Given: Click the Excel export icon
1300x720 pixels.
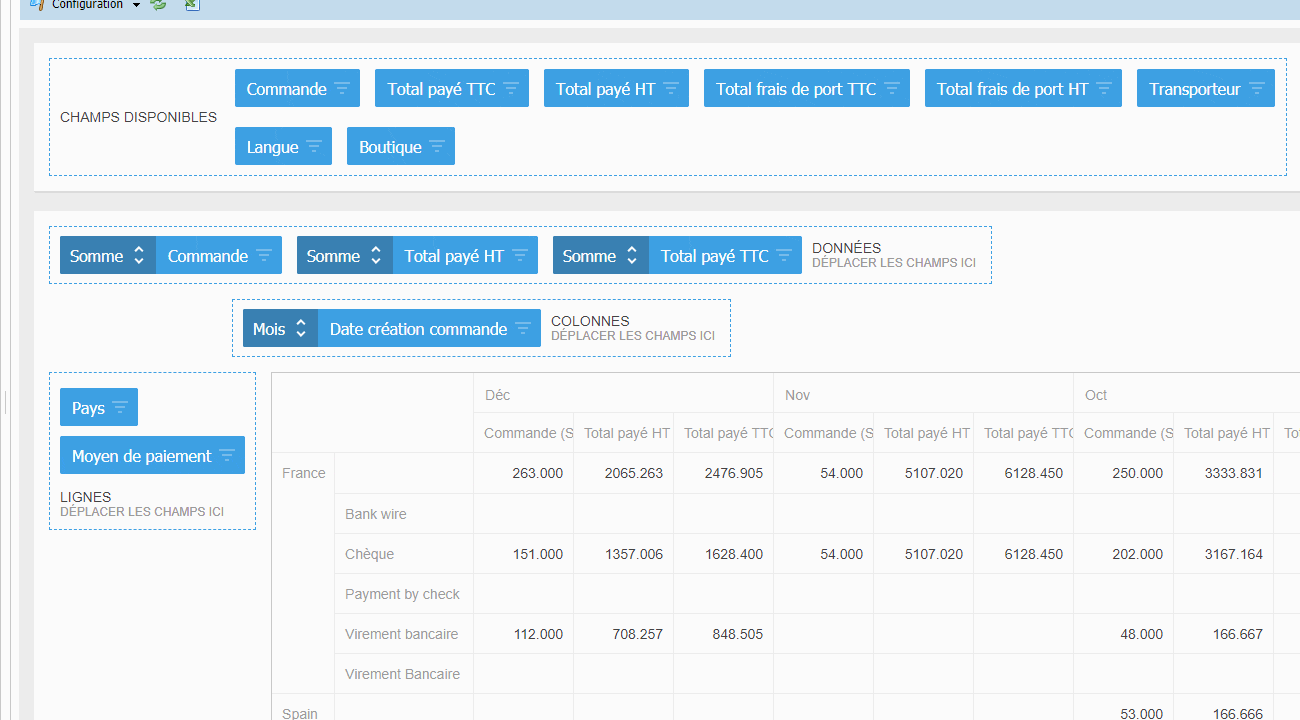Looking at the screenshot, I should (192, 5).
